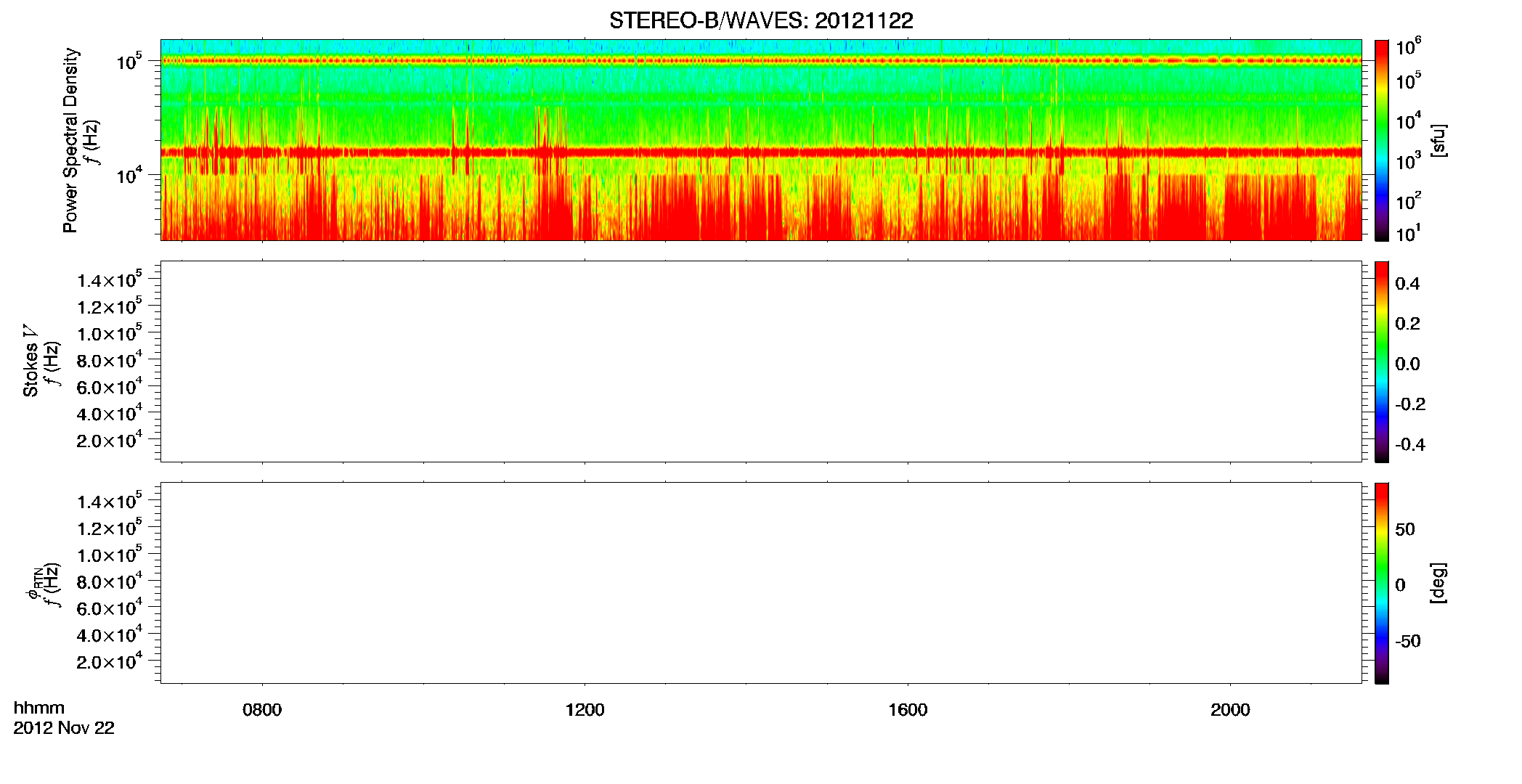This screenshot has width=1522, height=784.
Task: Click the STEREO-B/WAVES: 20121122 plot title
Action: 761,20
